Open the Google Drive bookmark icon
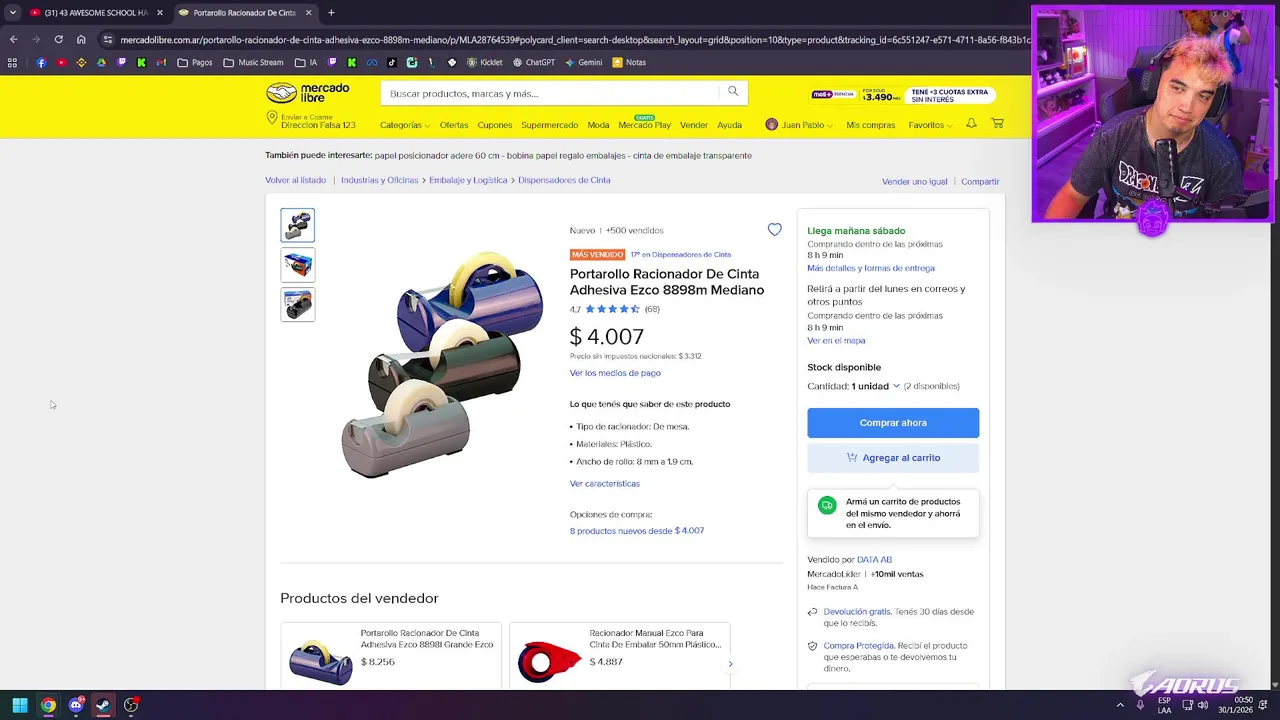The image size is (1280, 720). [101, 62]
